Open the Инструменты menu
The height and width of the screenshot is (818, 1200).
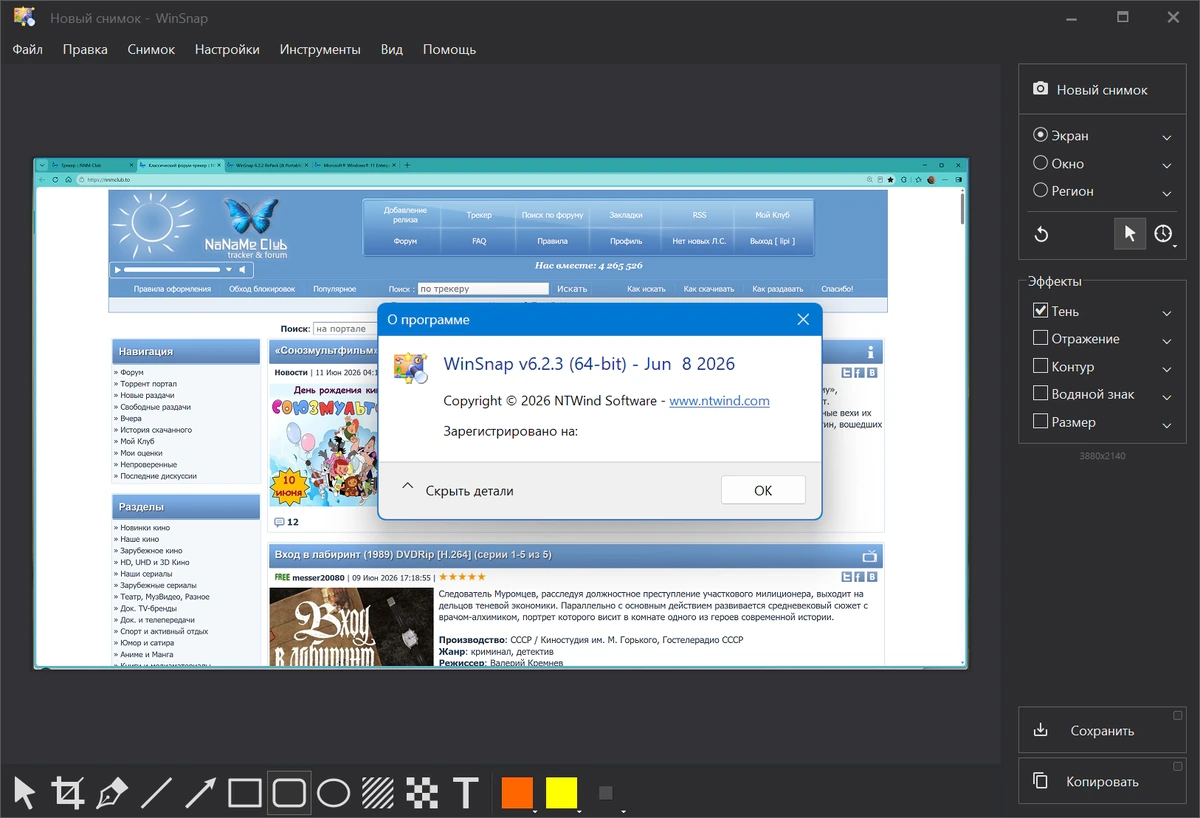pos(320,49)
